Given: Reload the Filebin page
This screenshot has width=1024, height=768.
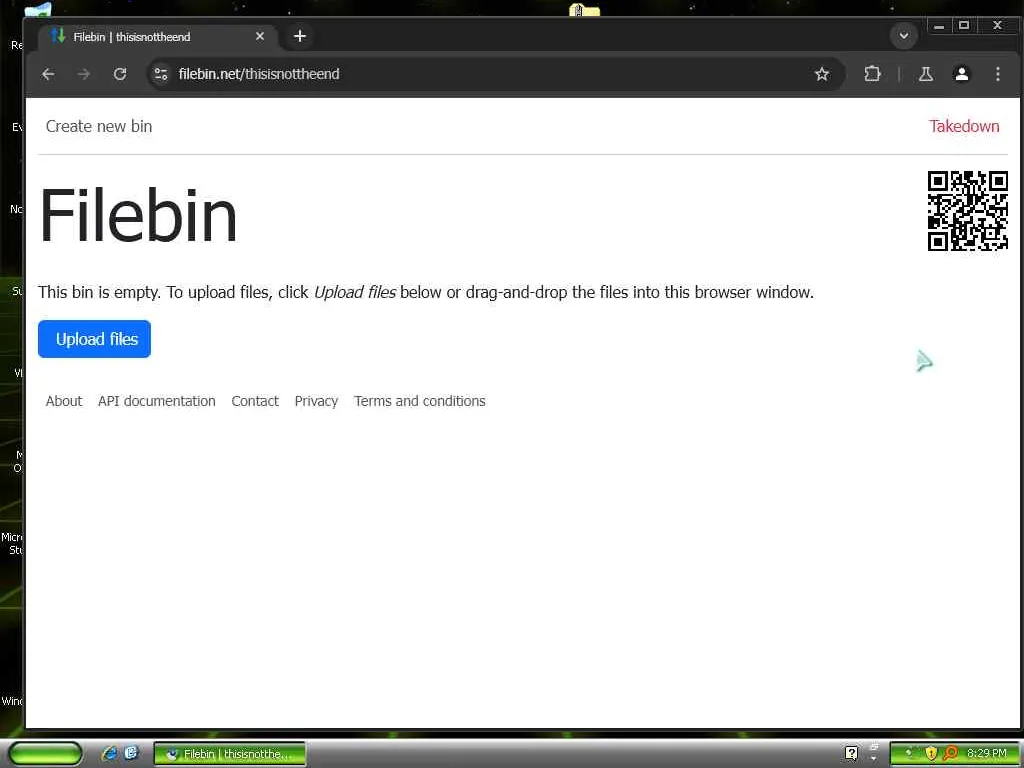Looking at the screenshot, I should [120, 74].
